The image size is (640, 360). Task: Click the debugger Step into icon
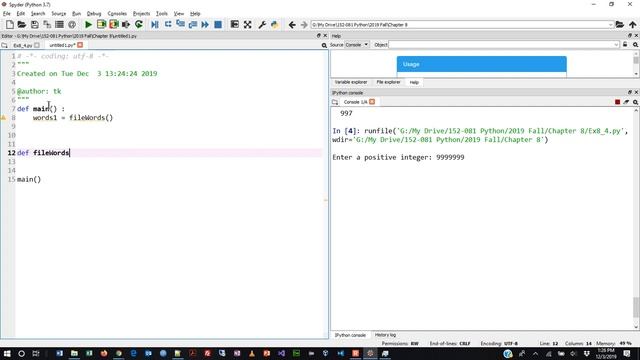point(180,24)
